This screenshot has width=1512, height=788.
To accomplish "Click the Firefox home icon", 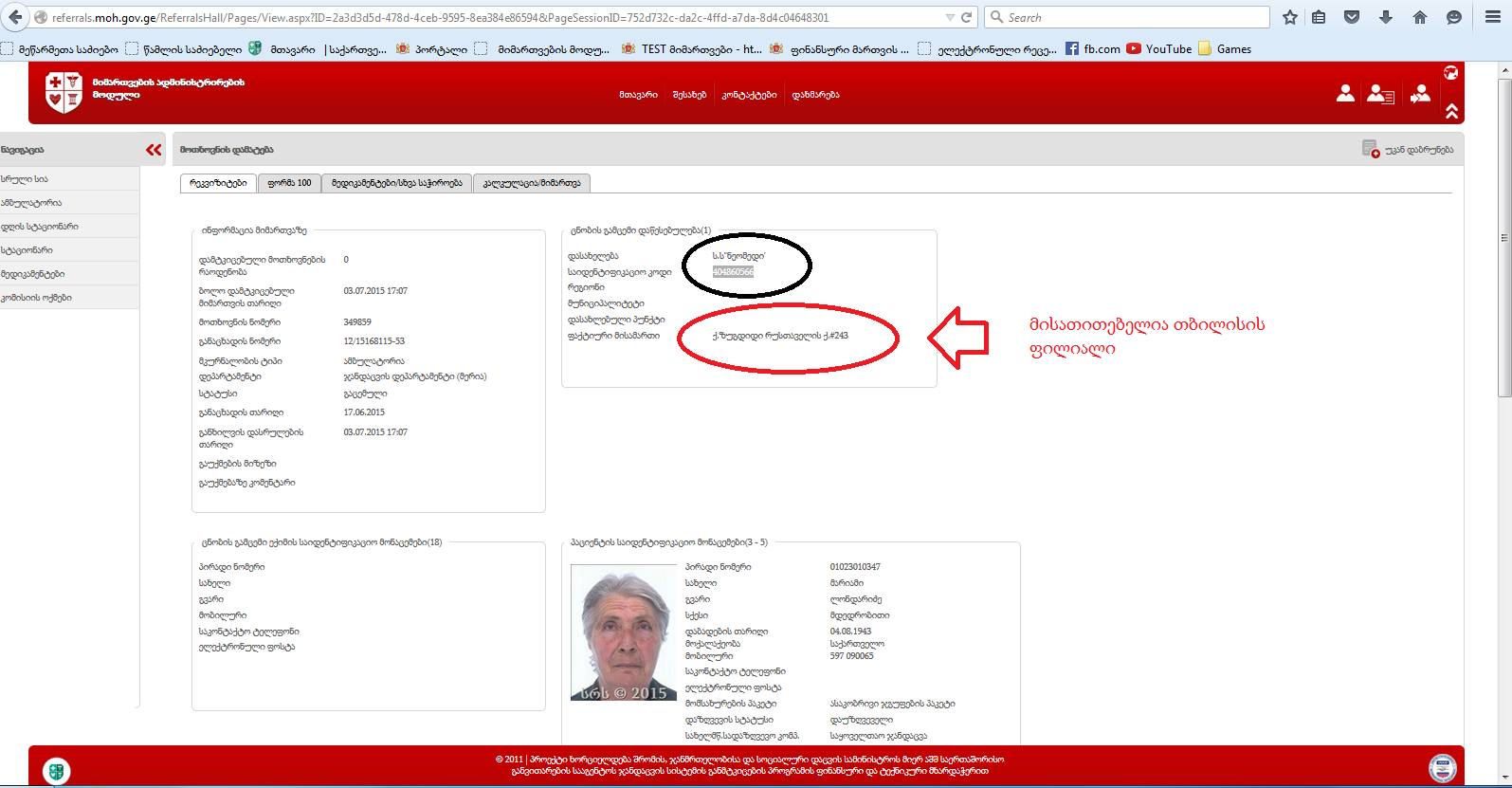I will (x=1419, y=17).
